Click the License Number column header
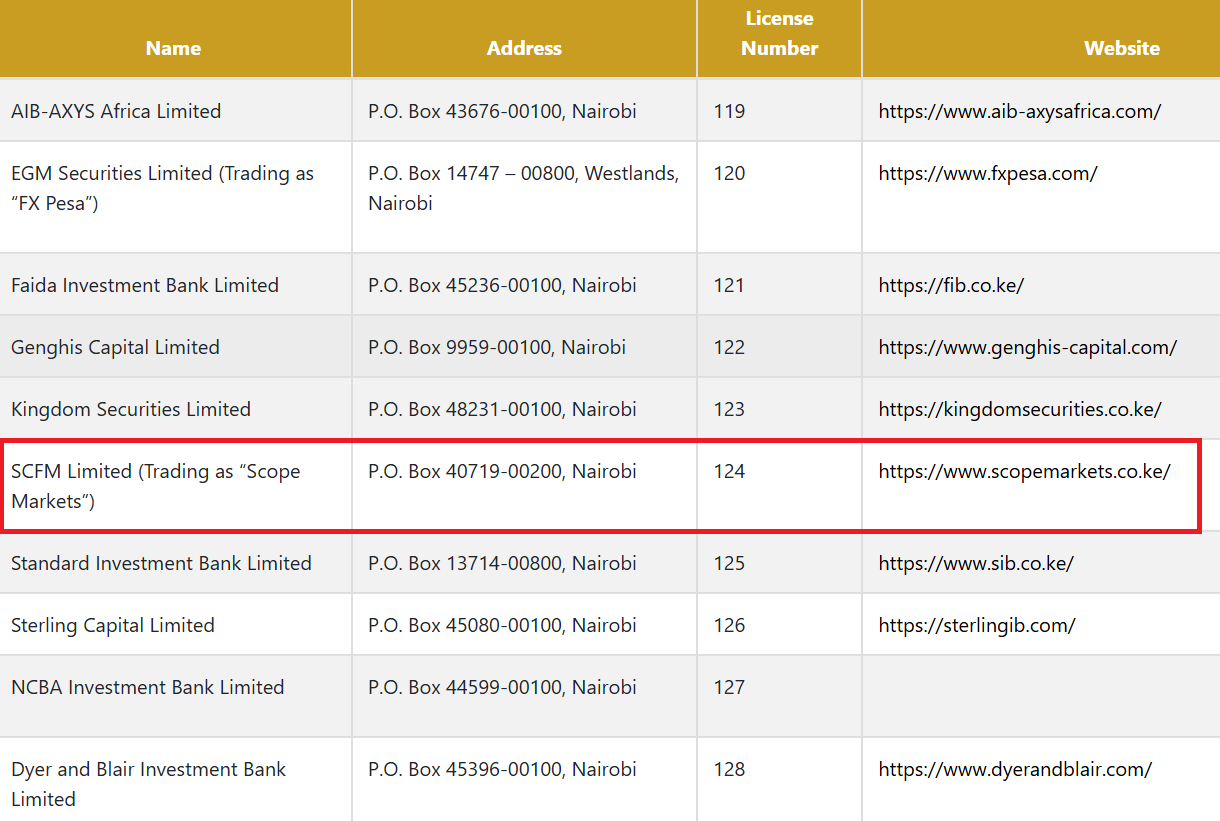The image size is (1220, 821). click(x=779, y=34)
